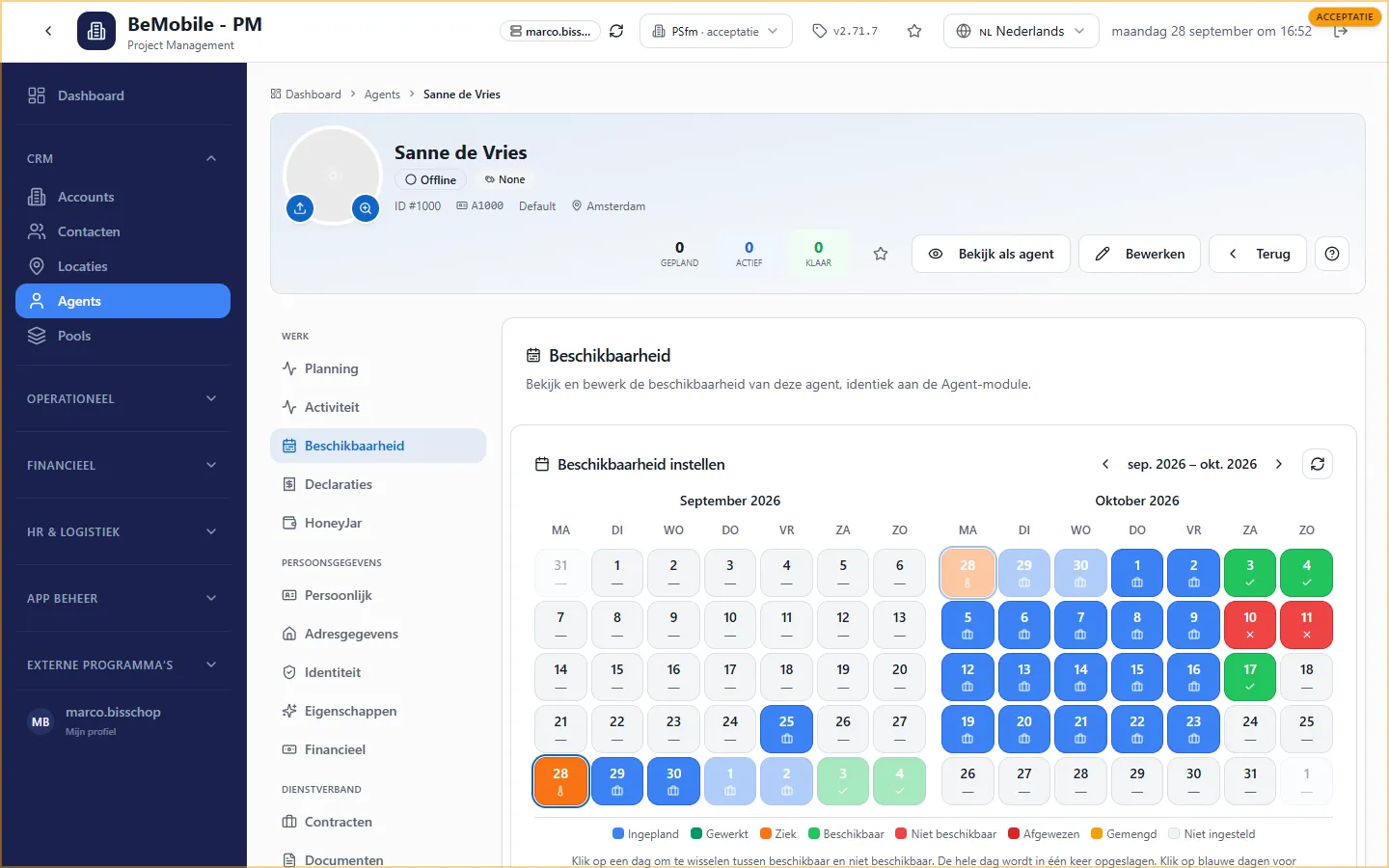This screenshot has width=1389, height=868.
Task: Expand the App Beheer section
Action: click(x=123, y=598)
